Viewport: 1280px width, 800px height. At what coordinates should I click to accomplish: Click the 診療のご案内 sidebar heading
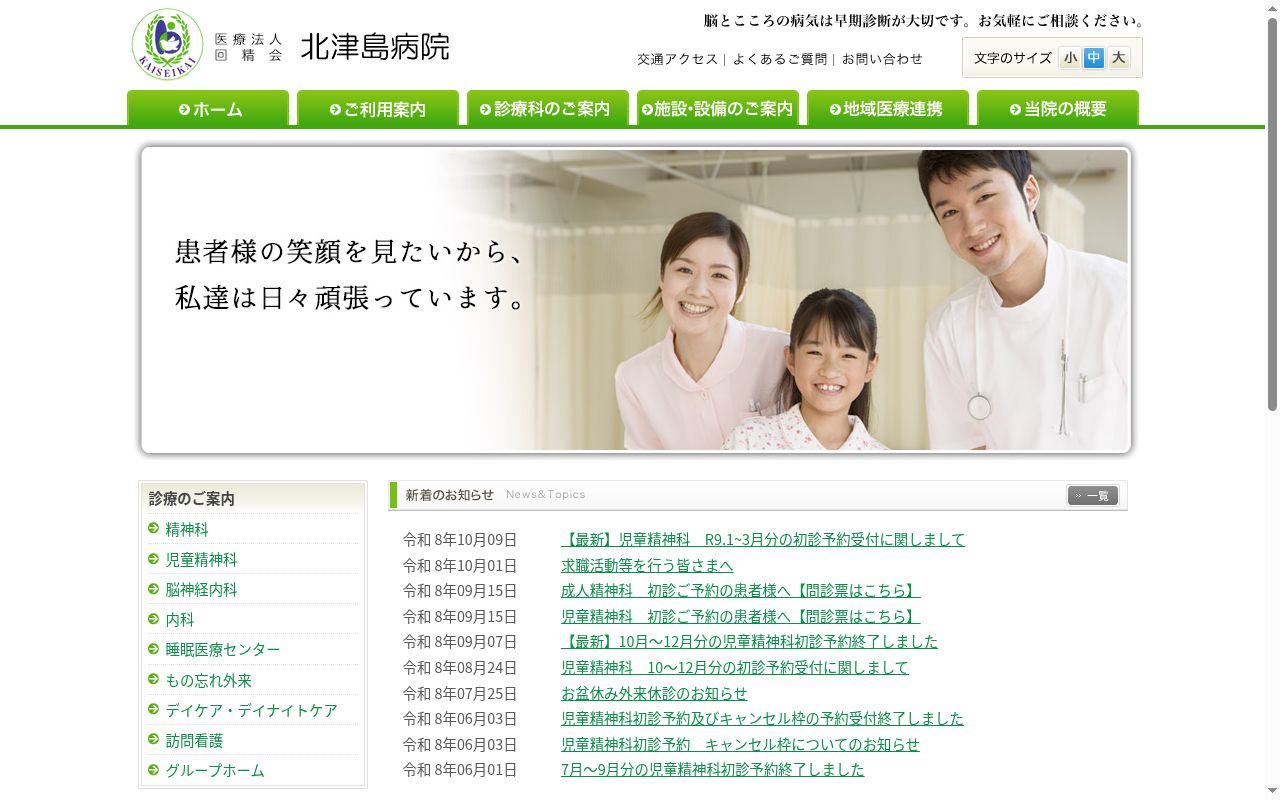(192, 498)
